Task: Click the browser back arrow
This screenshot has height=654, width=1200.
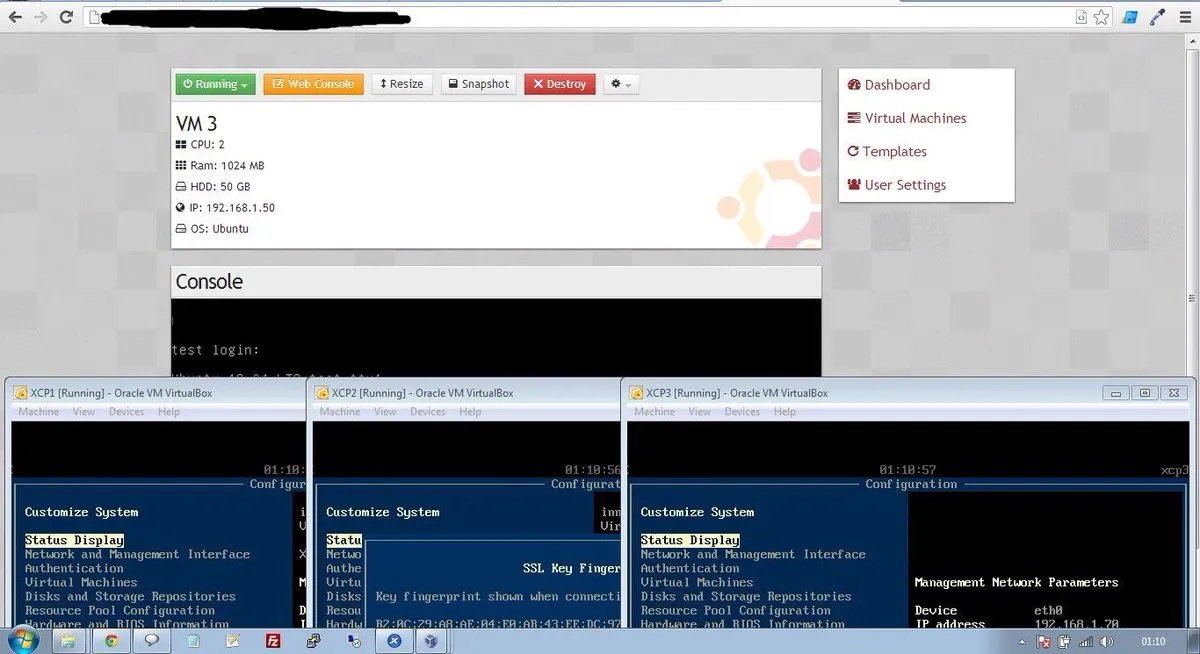Action: click(x=16, y=17)
